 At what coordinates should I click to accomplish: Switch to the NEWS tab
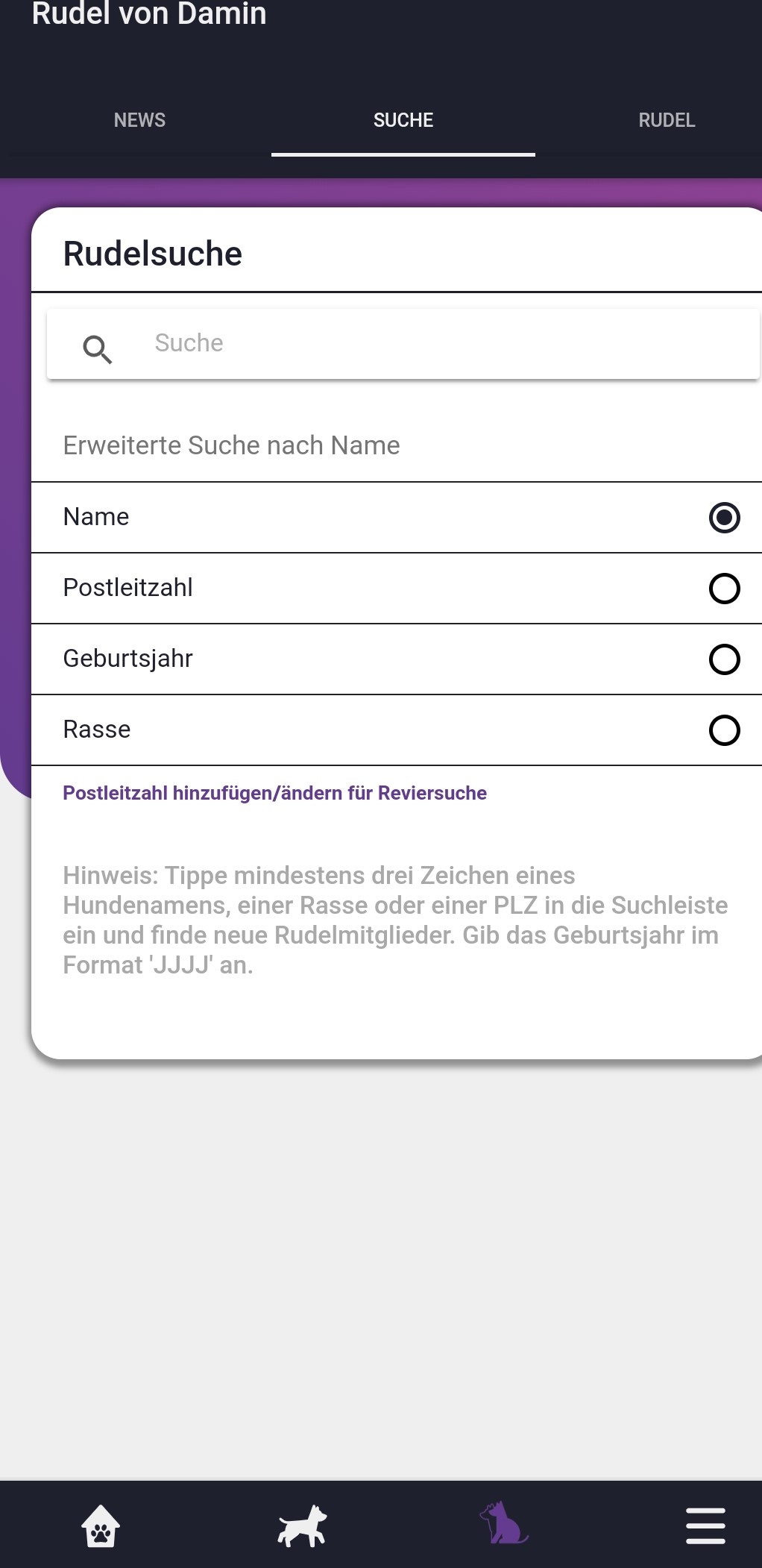point(139,120)
